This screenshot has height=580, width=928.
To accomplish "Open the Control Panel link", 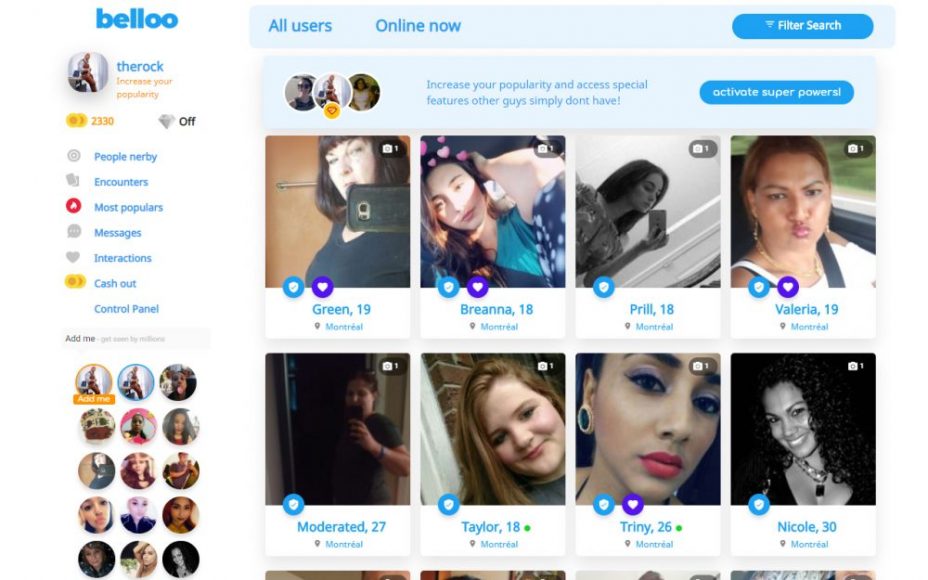I will tap(126, 309).
